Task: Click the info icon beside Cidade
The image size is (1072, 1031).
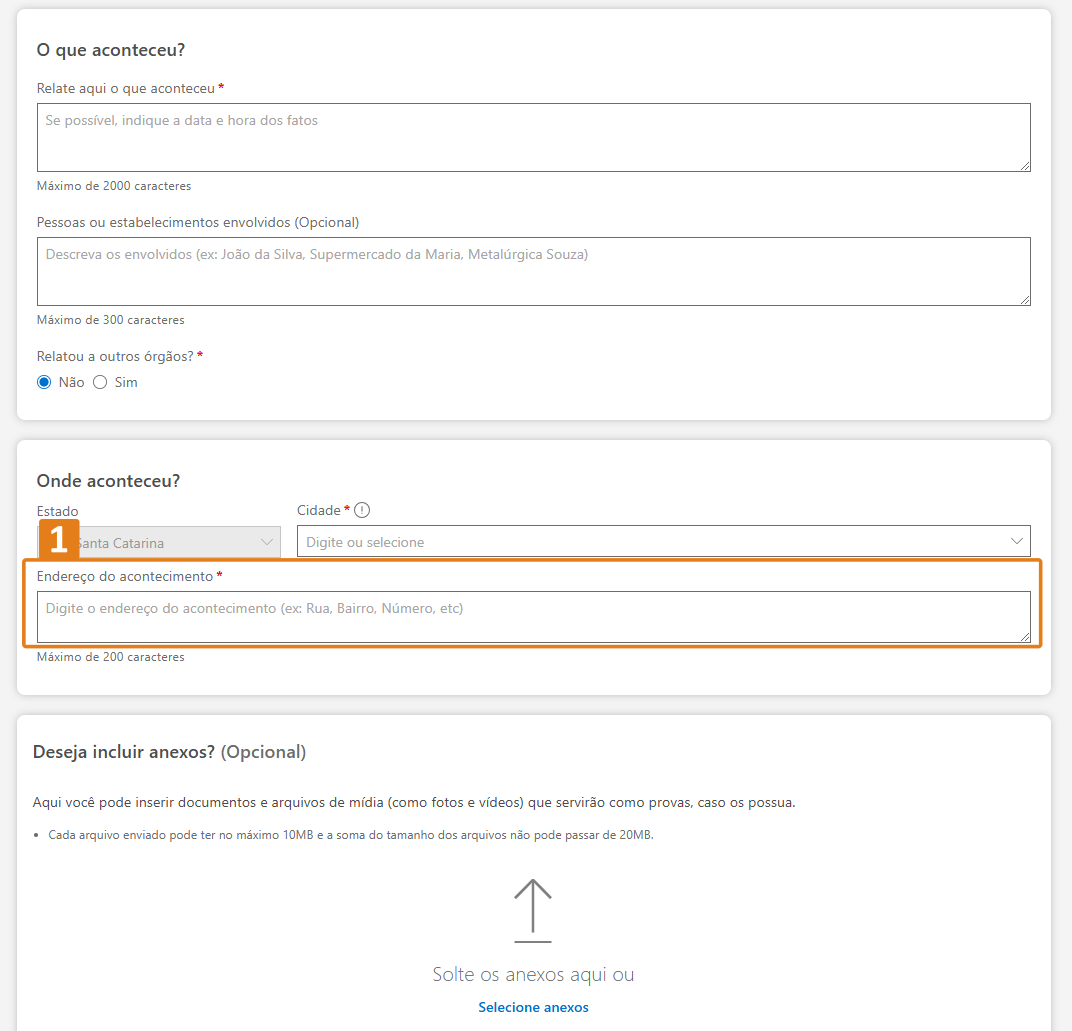Action: pyautogui.click(x=362, y=510)
